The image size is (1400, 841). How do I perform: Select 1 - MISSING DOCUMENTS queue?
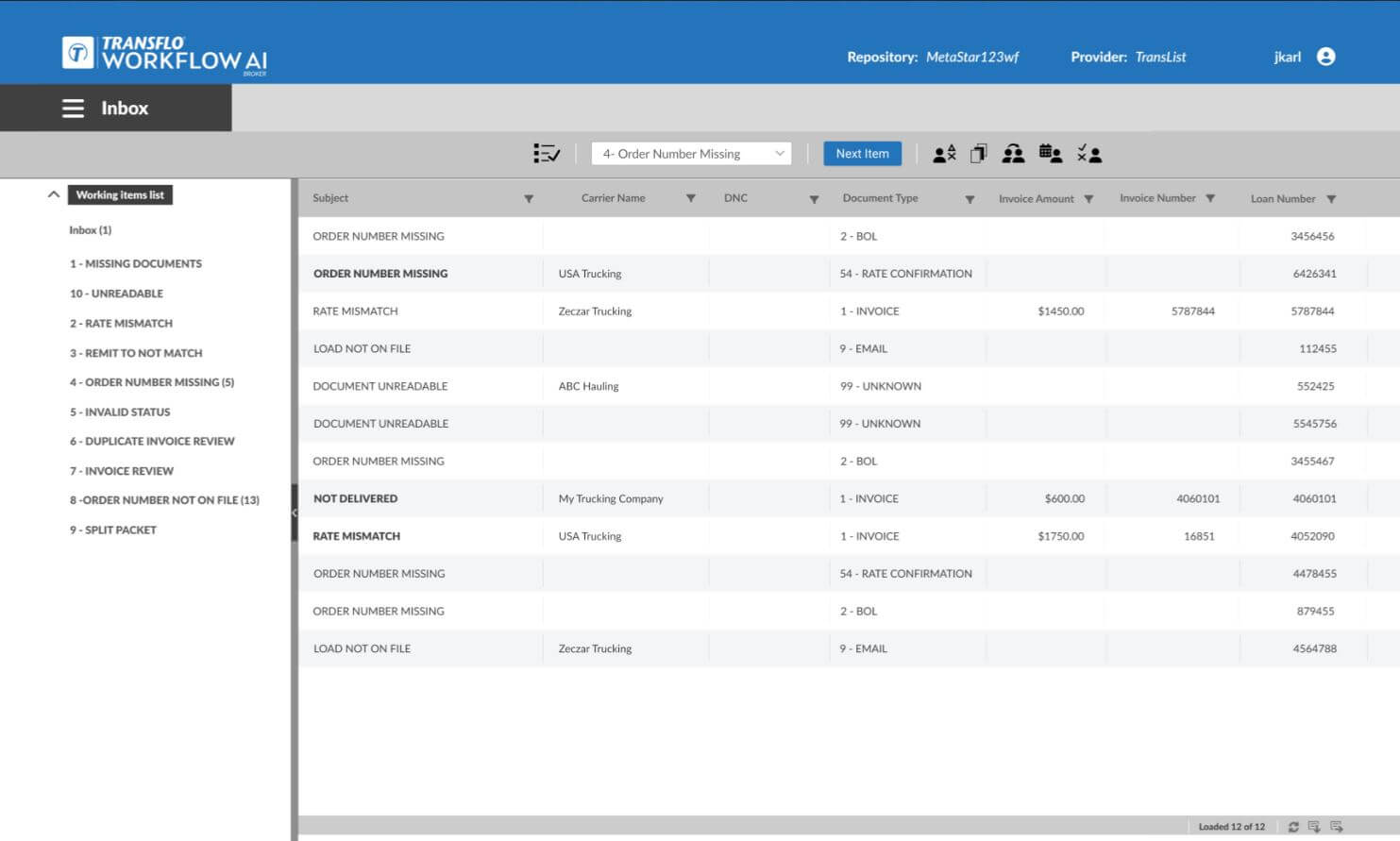pyautogui.click(x=135, y=263)
